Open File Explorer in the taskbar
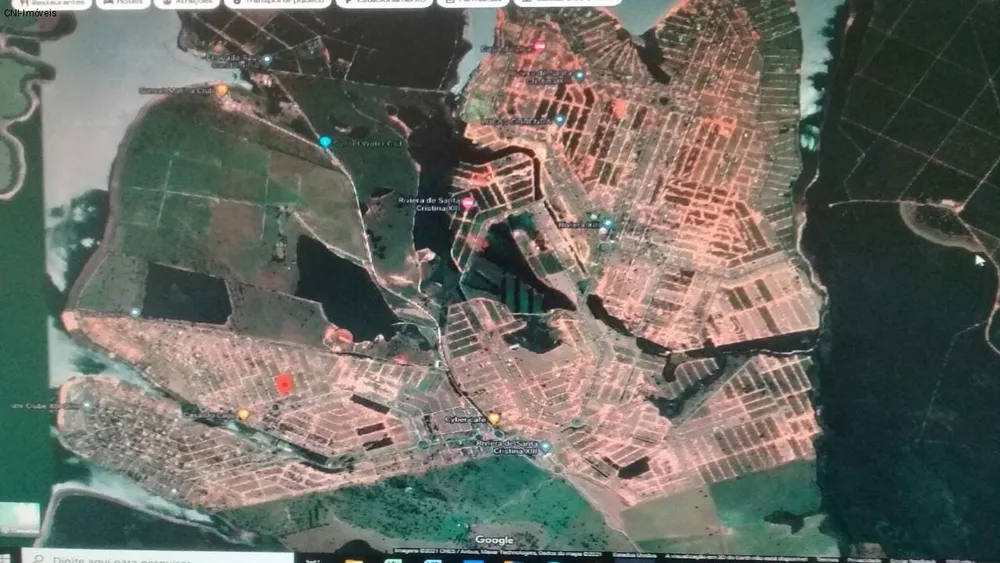This screenshot has height=563, width=1000. click(x=353, y=560)
